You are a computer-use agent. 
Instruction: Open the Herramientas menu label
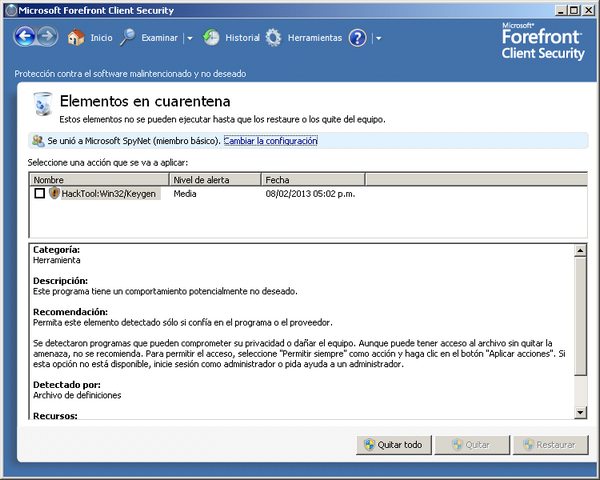(315, 38)
